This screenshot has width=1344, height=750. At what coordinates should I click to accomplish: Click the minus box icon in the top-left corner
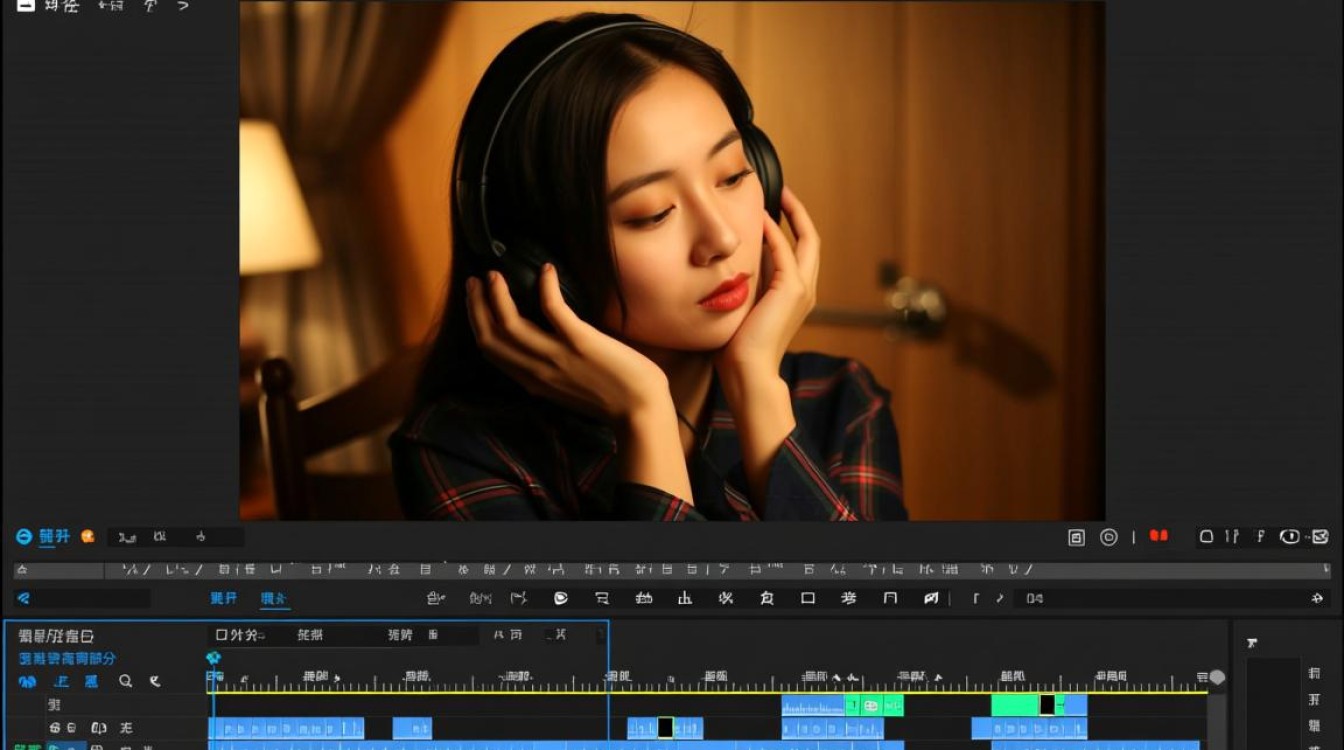[x=26, y=5]
